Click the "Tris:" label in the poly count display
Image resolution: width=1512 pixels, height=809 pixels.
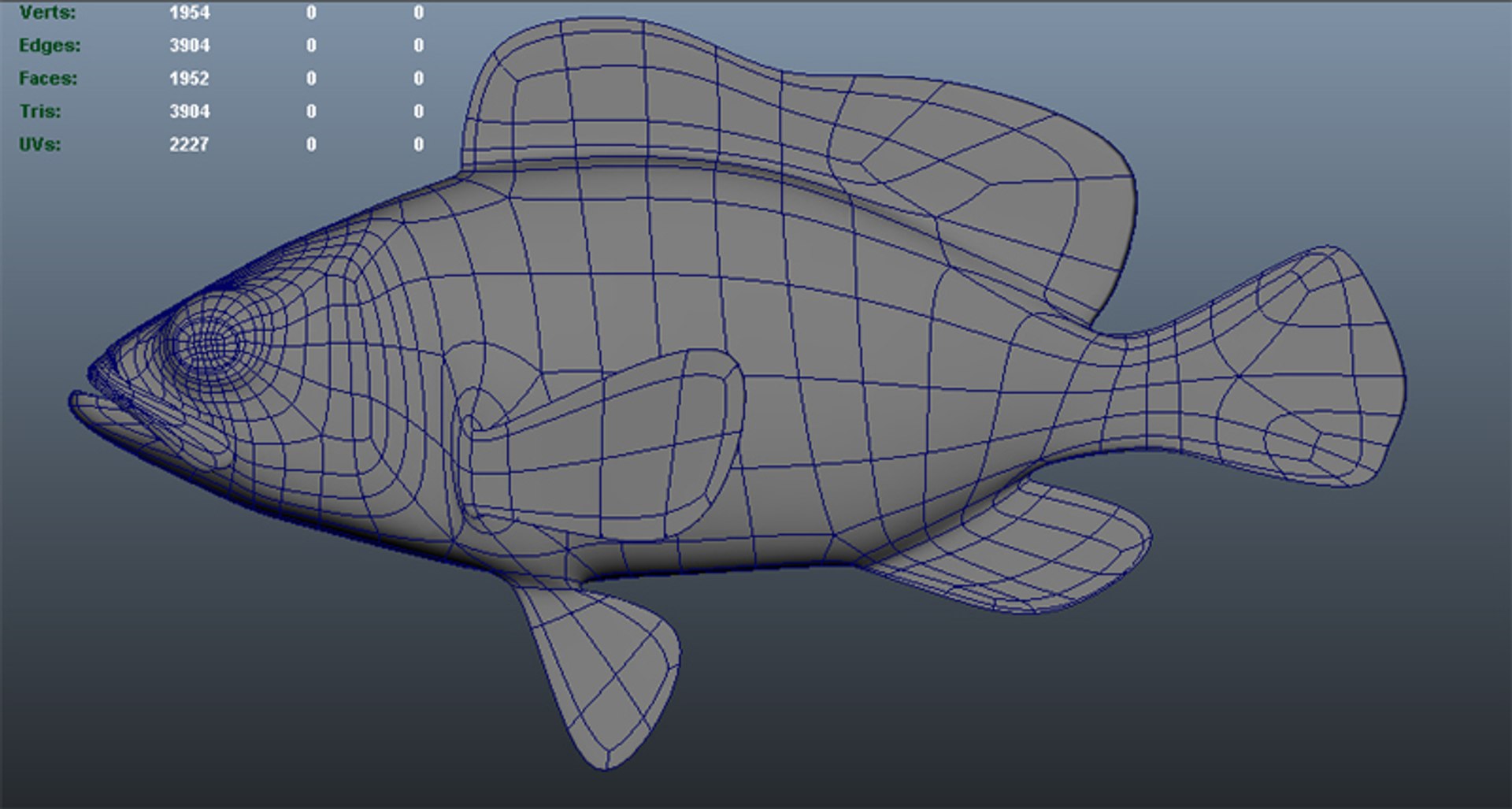pos(40,112)
